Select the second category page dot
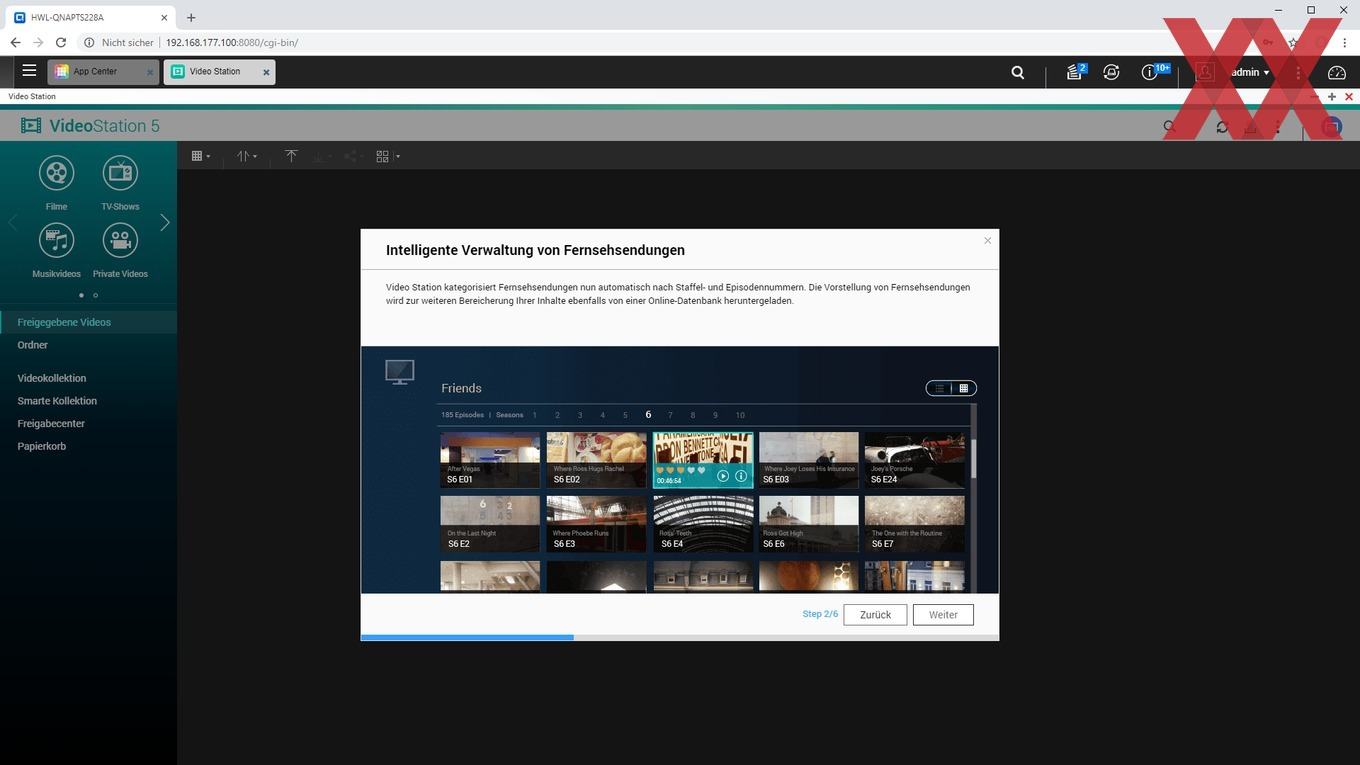The height and width of the screenshot is (765, 1360). tap(96, 295)
